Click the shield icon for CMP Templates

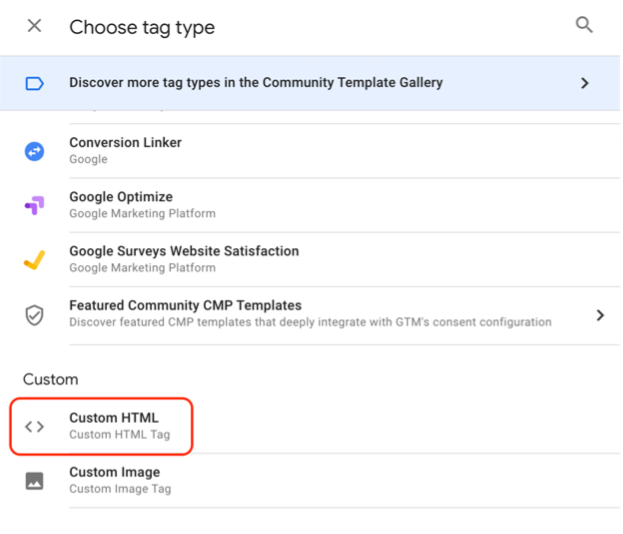(35, 315)
